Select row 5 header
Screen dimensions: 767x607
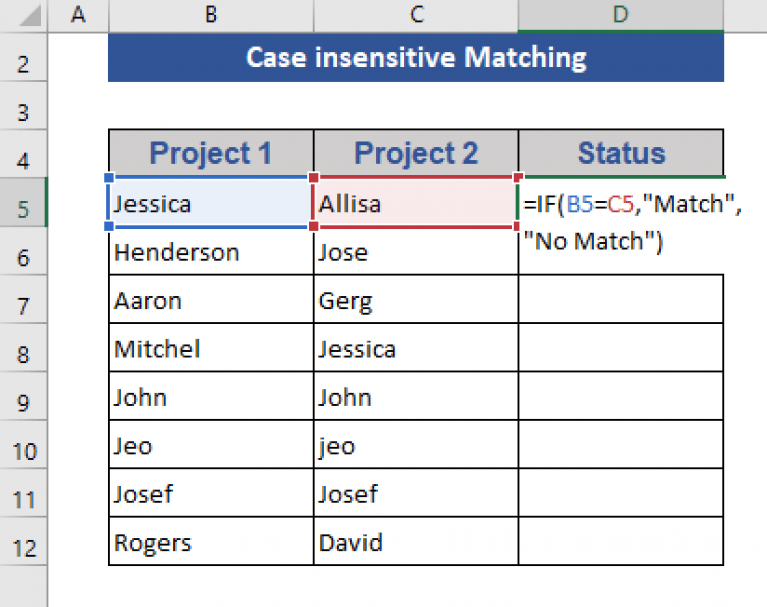point(24,206)
